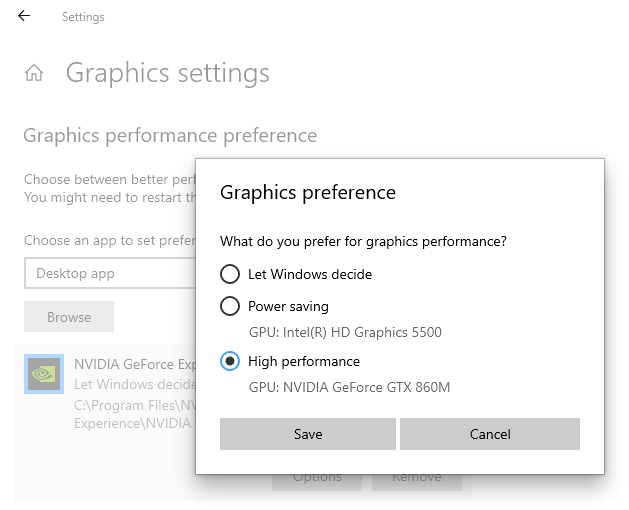Open the Desktop app dropdown

(110, 273)
